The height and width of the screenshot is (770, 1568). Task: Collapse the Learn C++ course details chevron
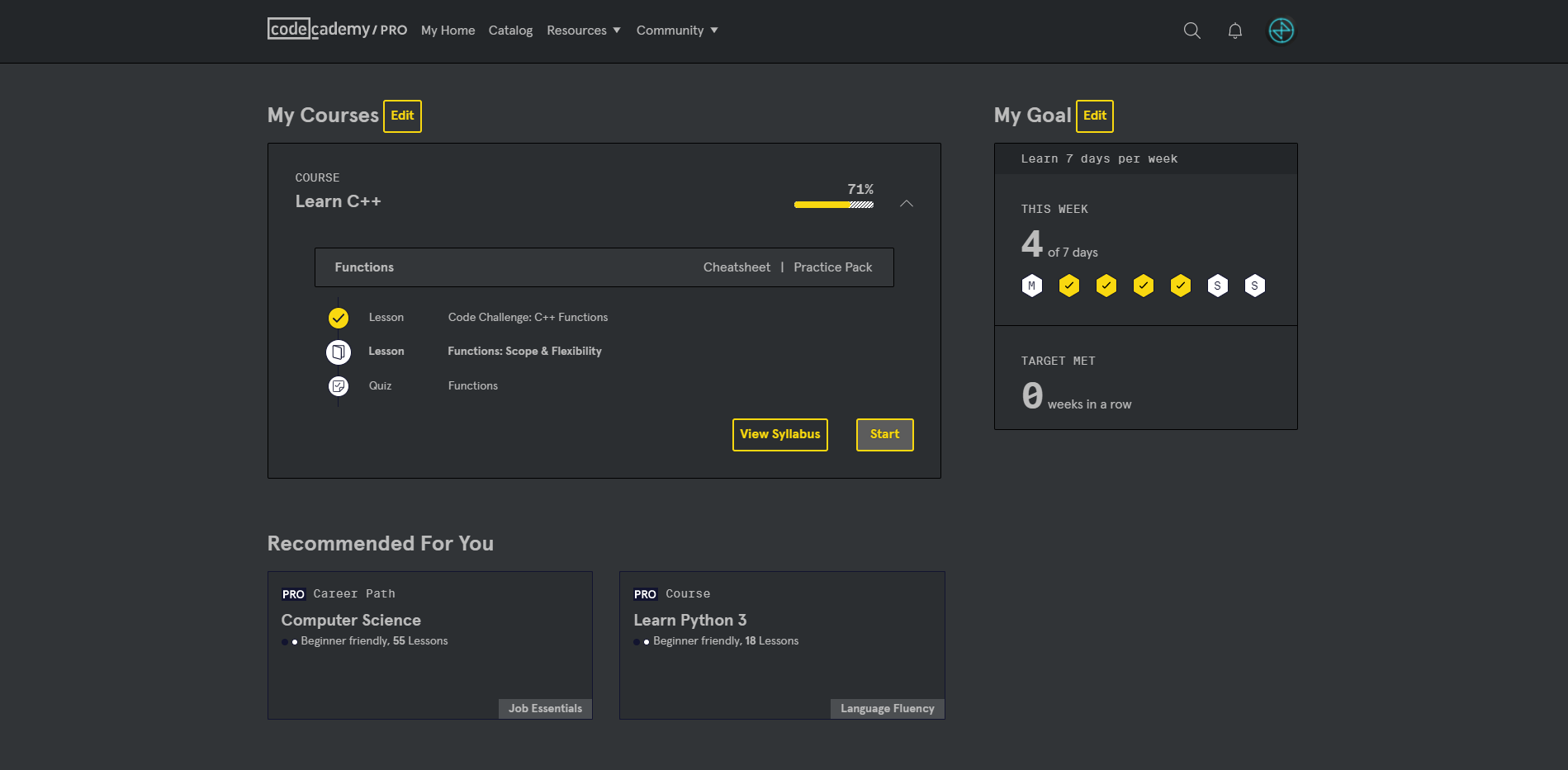point(907,203)
